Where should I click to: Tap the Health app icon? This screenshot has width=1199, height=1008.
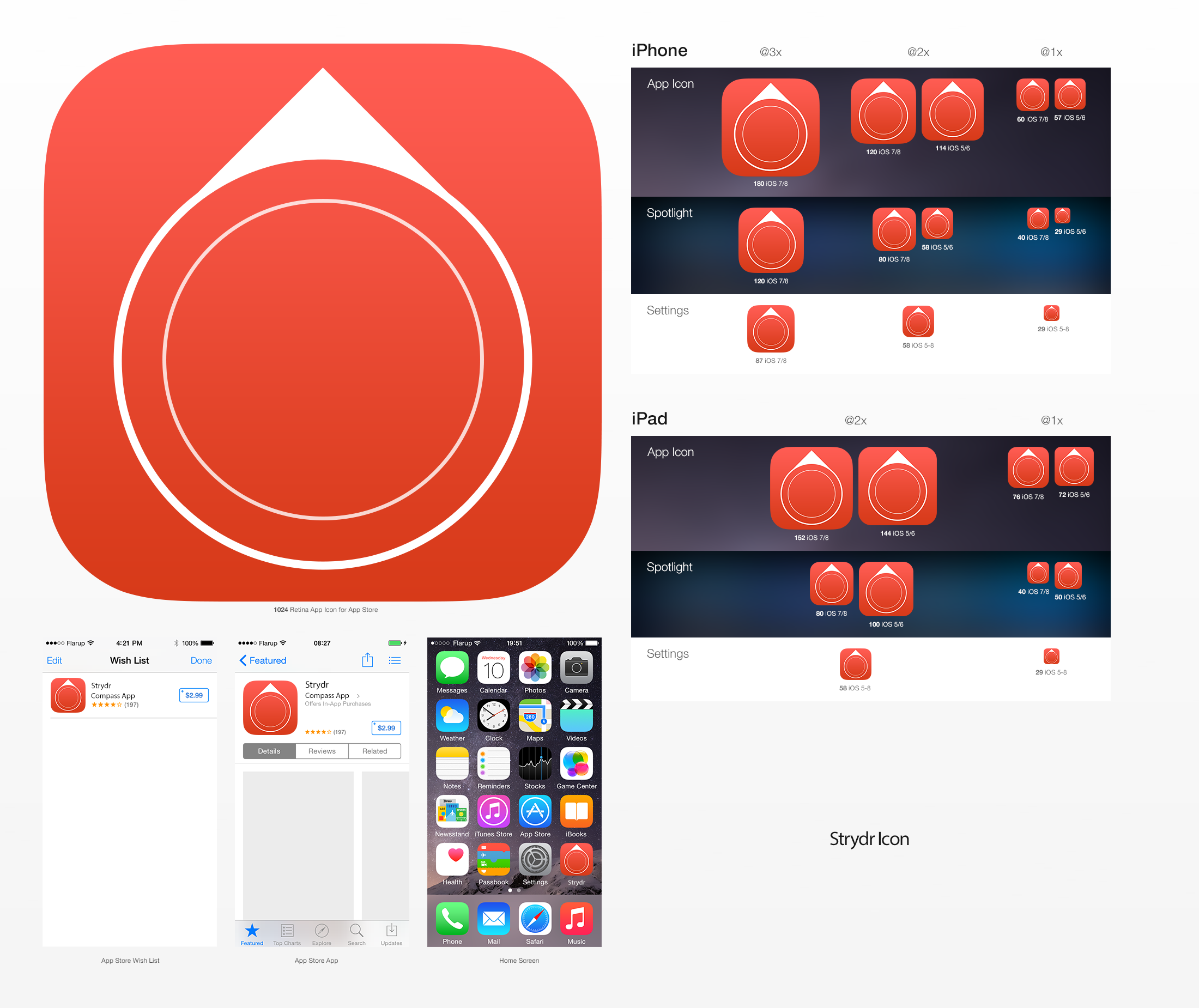(x=452, y=859)
